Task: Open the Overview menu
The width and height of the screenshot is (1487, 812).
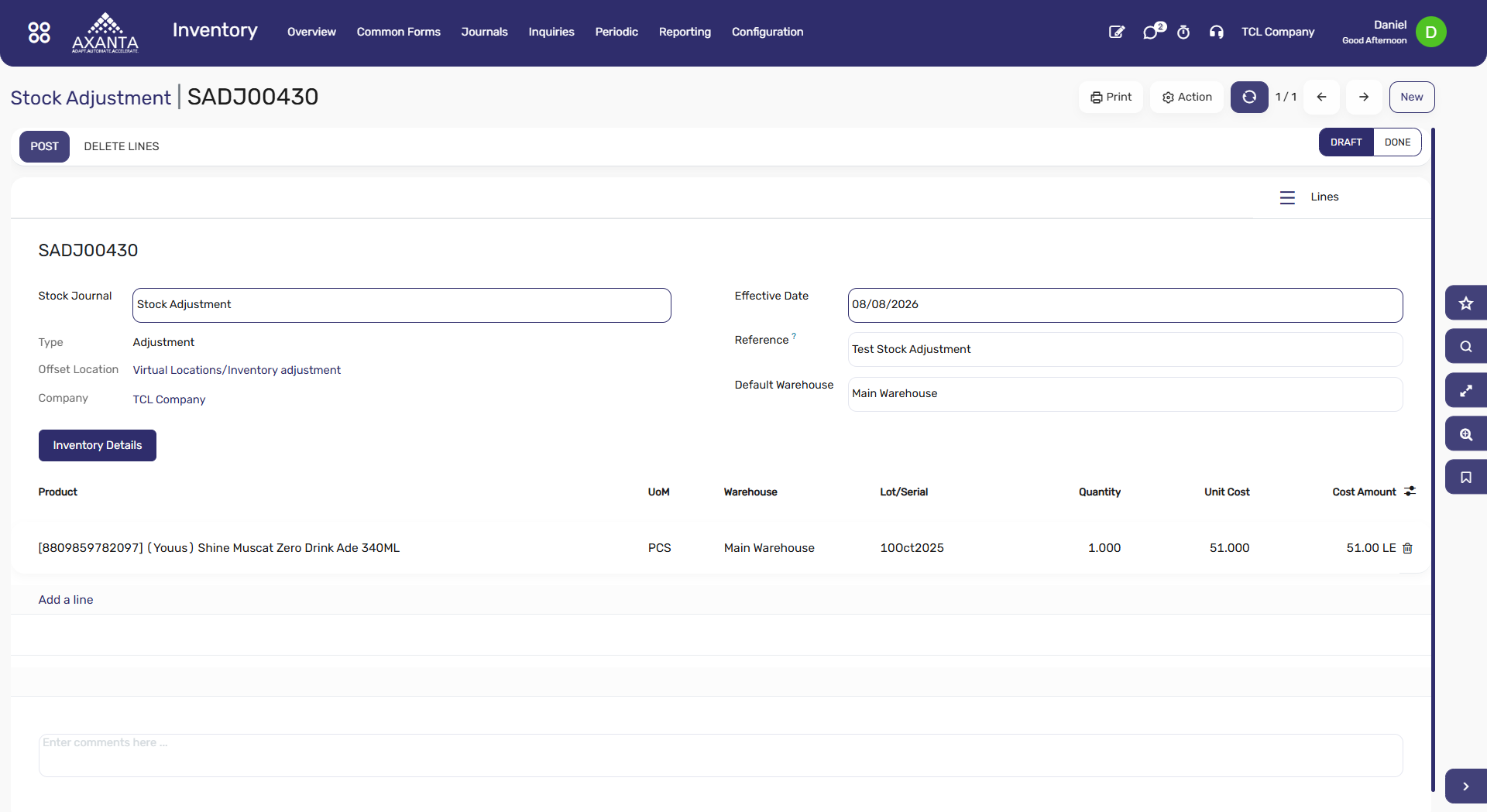Action: click(311, 32)
